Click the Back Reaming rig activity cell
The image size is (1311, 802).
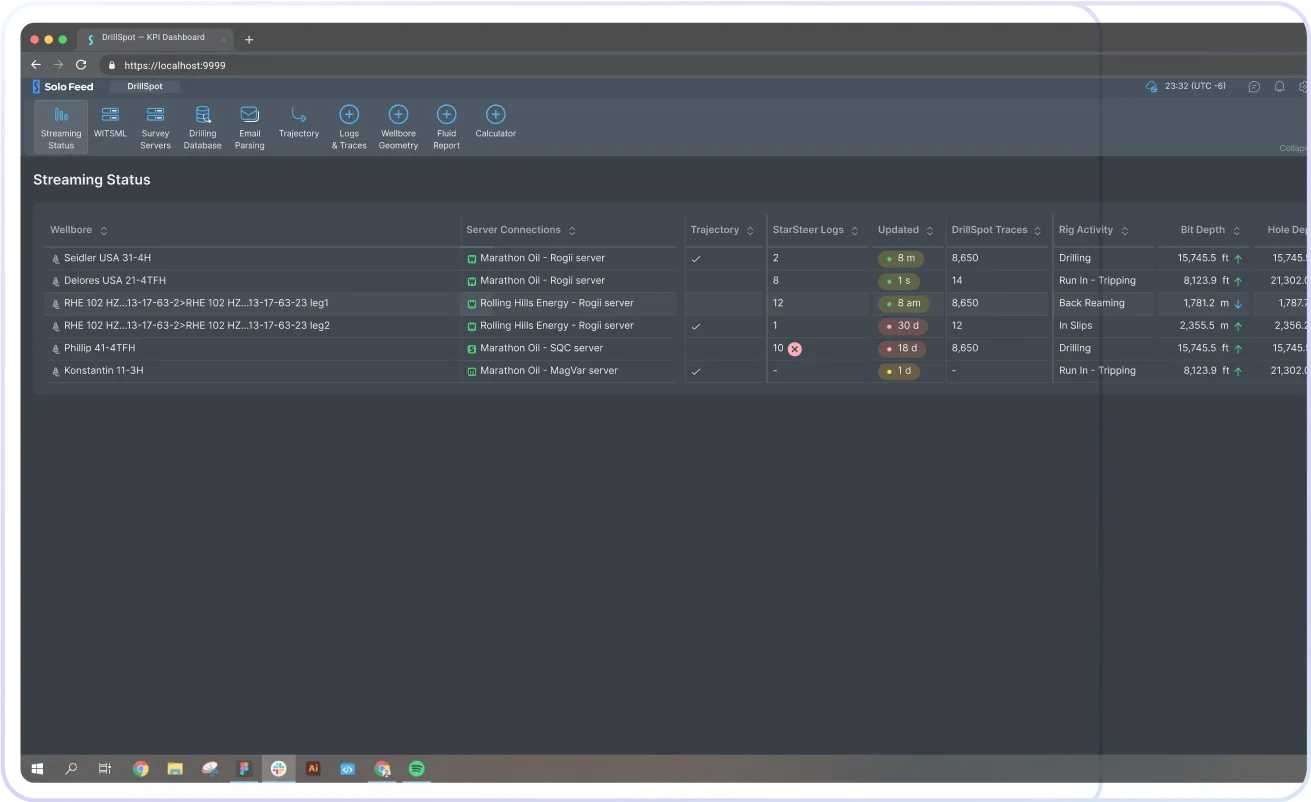tap(1092, 303)
